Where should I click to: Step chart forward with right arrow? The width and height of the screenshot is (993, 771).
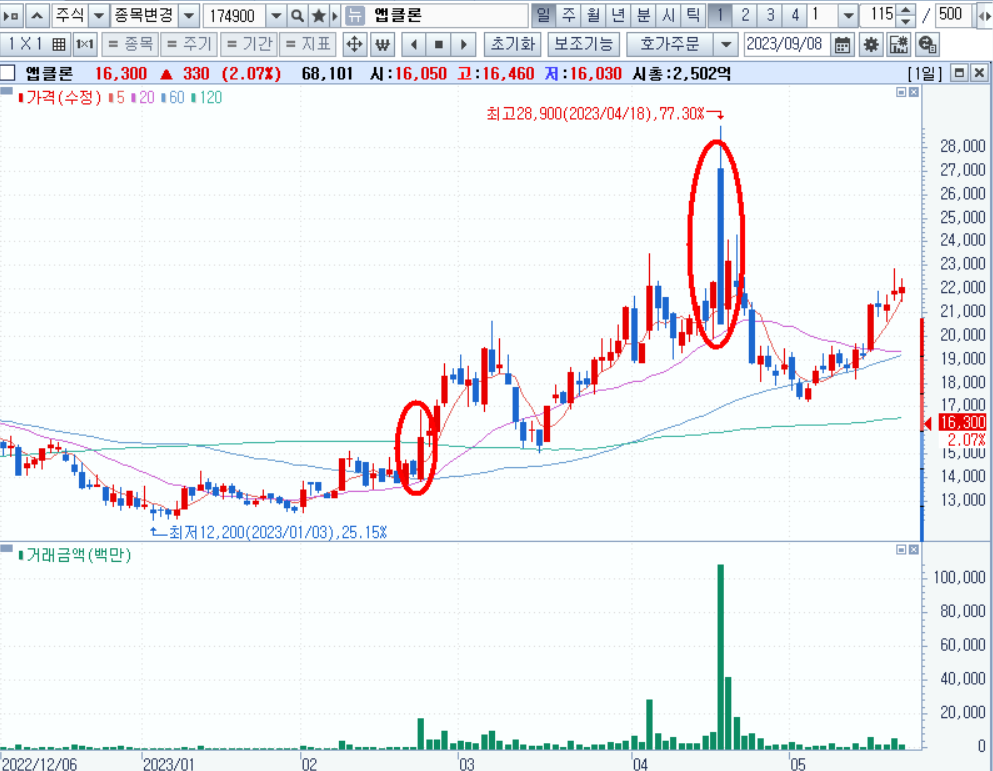[464, 44]
